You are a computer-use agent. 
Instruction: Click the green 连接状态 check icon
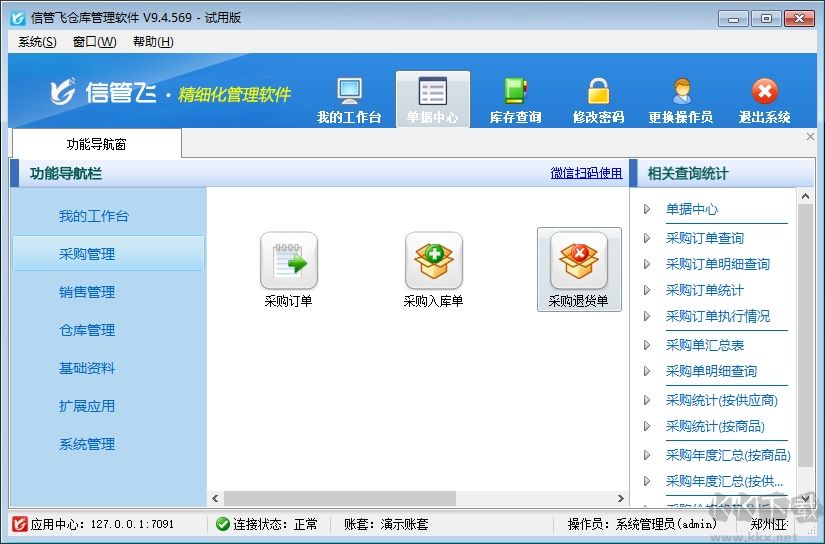coord(223,524)
